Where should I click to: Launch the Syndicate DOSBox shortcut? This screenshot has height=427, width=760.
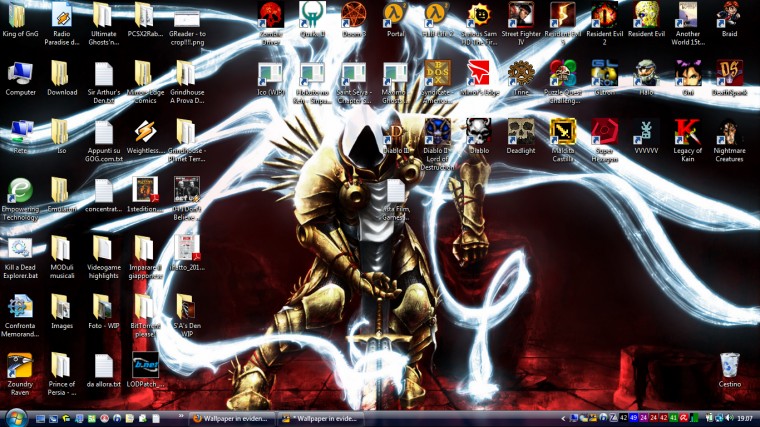(437, 74)
